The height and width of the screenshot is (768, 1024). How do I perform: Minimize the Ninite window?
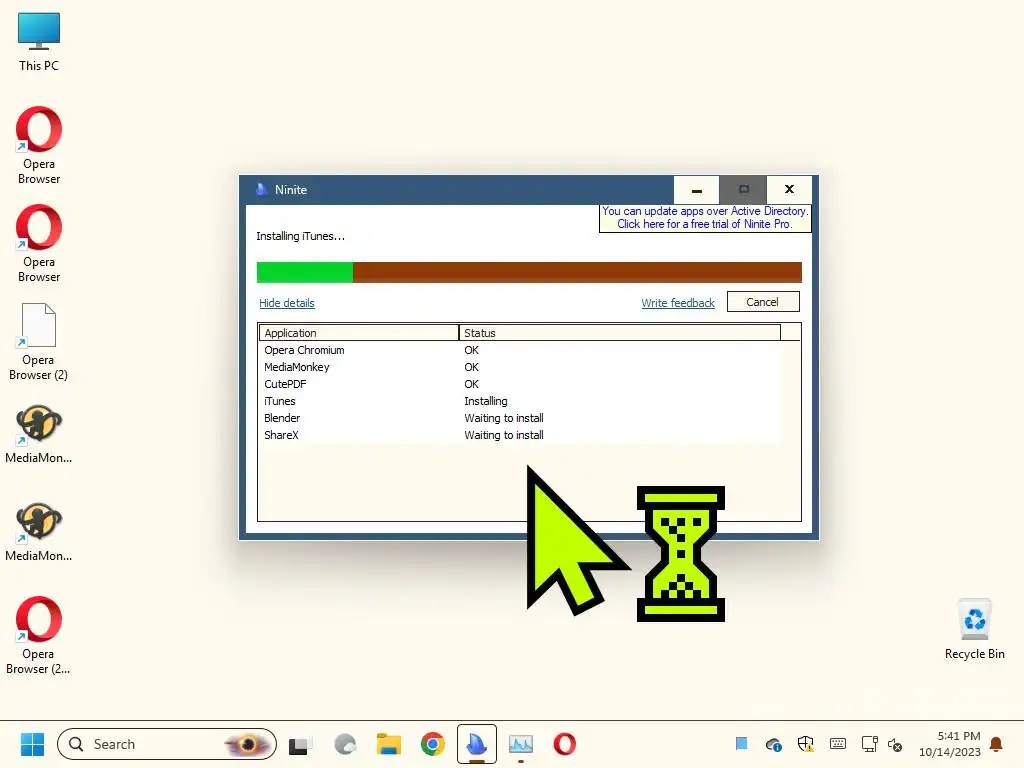pyautogui.click(x=697, y=190)
